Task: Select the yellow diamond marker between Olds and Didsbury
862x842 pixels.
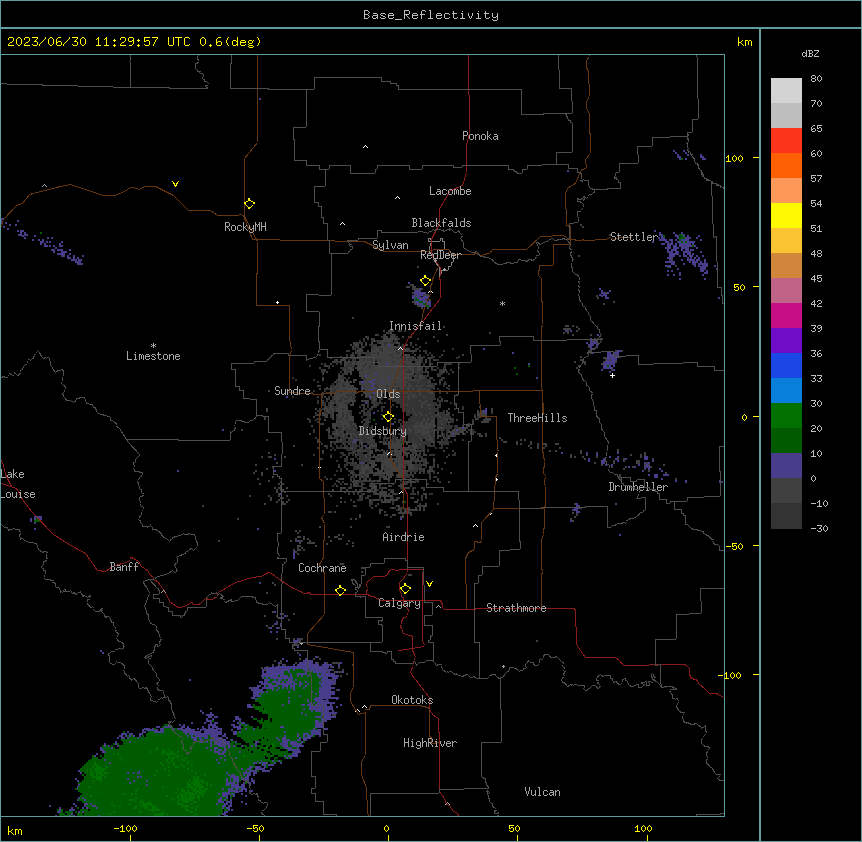Action: [x=388, y=417]
